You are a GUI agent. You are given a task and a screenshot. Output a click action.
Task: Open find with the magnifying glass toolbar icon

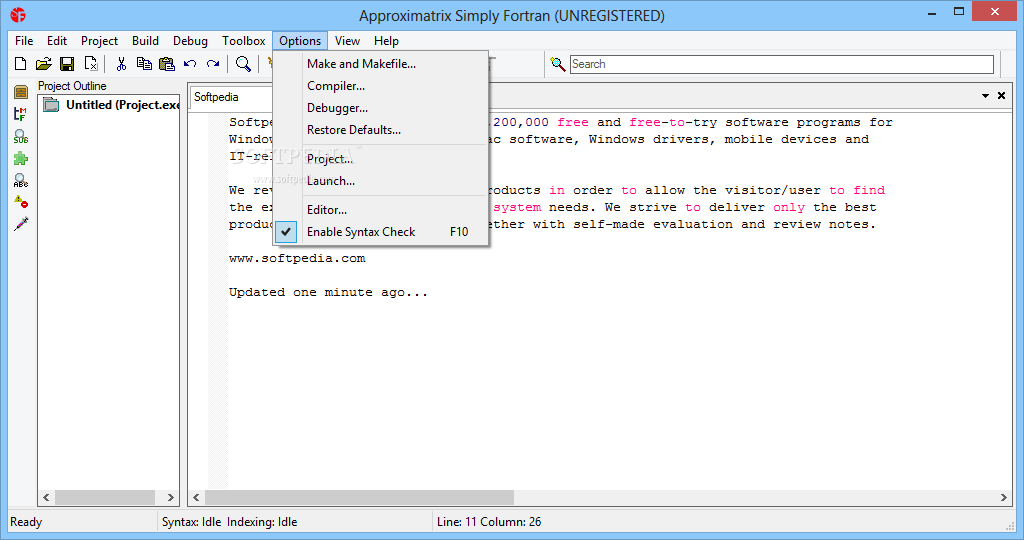click(243, 64)
